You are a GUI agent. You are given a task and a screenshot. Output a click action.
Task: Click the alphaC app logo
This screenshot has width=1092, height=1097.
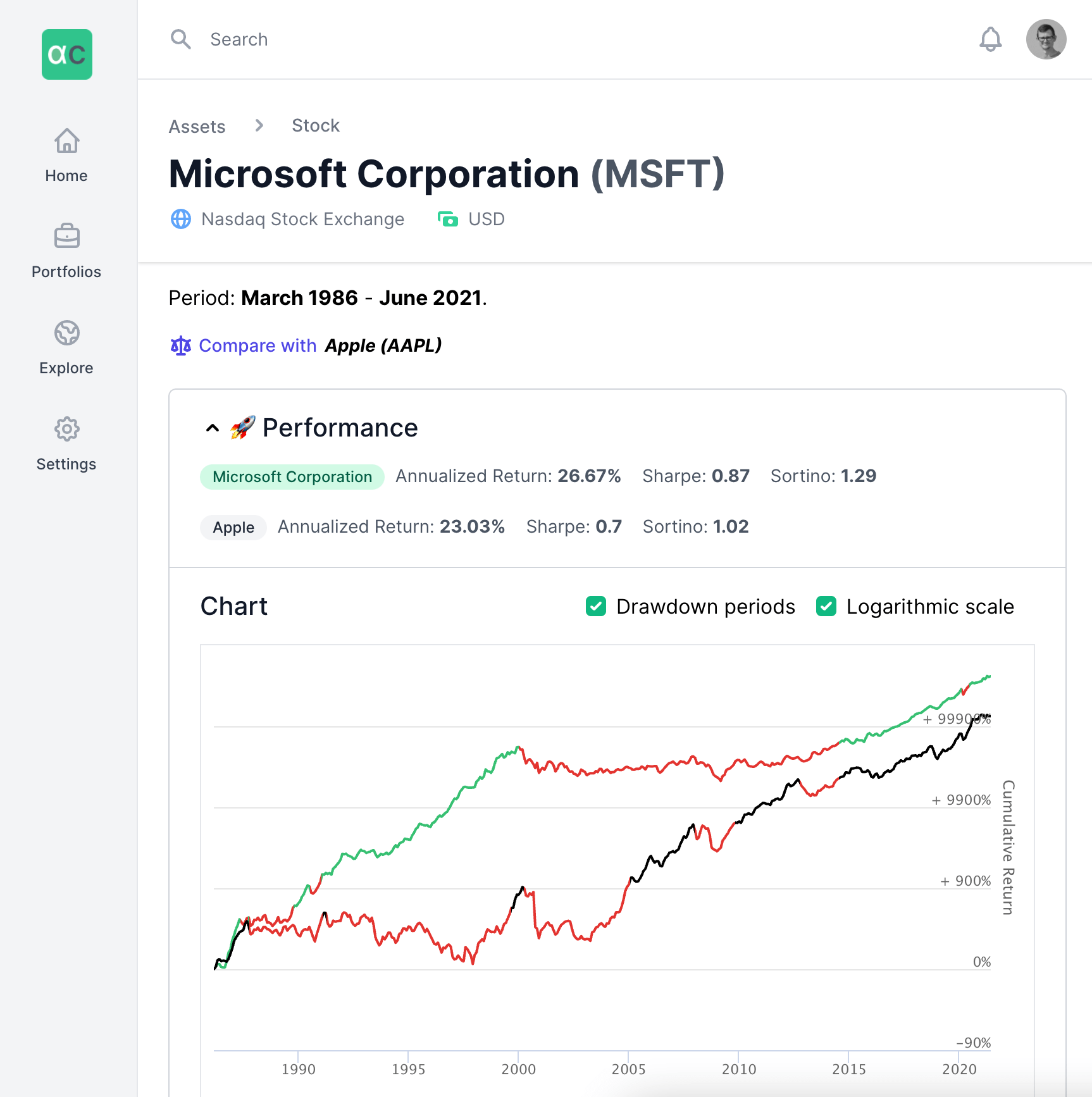tap(67, 54)
